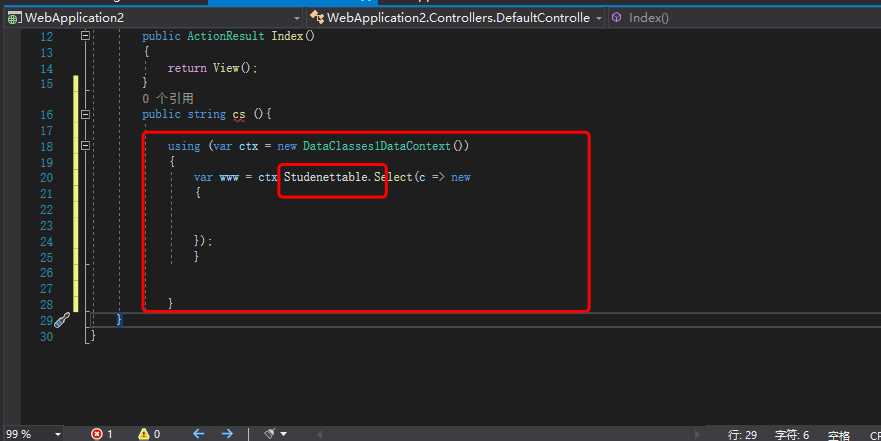881x441 pixels.
Task: Click the code cleanup broom icon
Action: [269, 434]
